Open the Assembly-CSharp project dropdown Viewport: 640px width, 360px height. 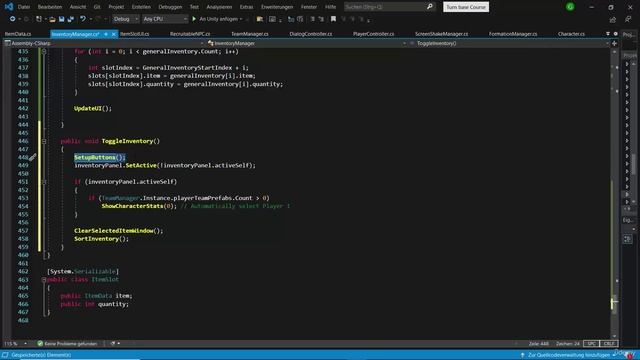point(104,43)
